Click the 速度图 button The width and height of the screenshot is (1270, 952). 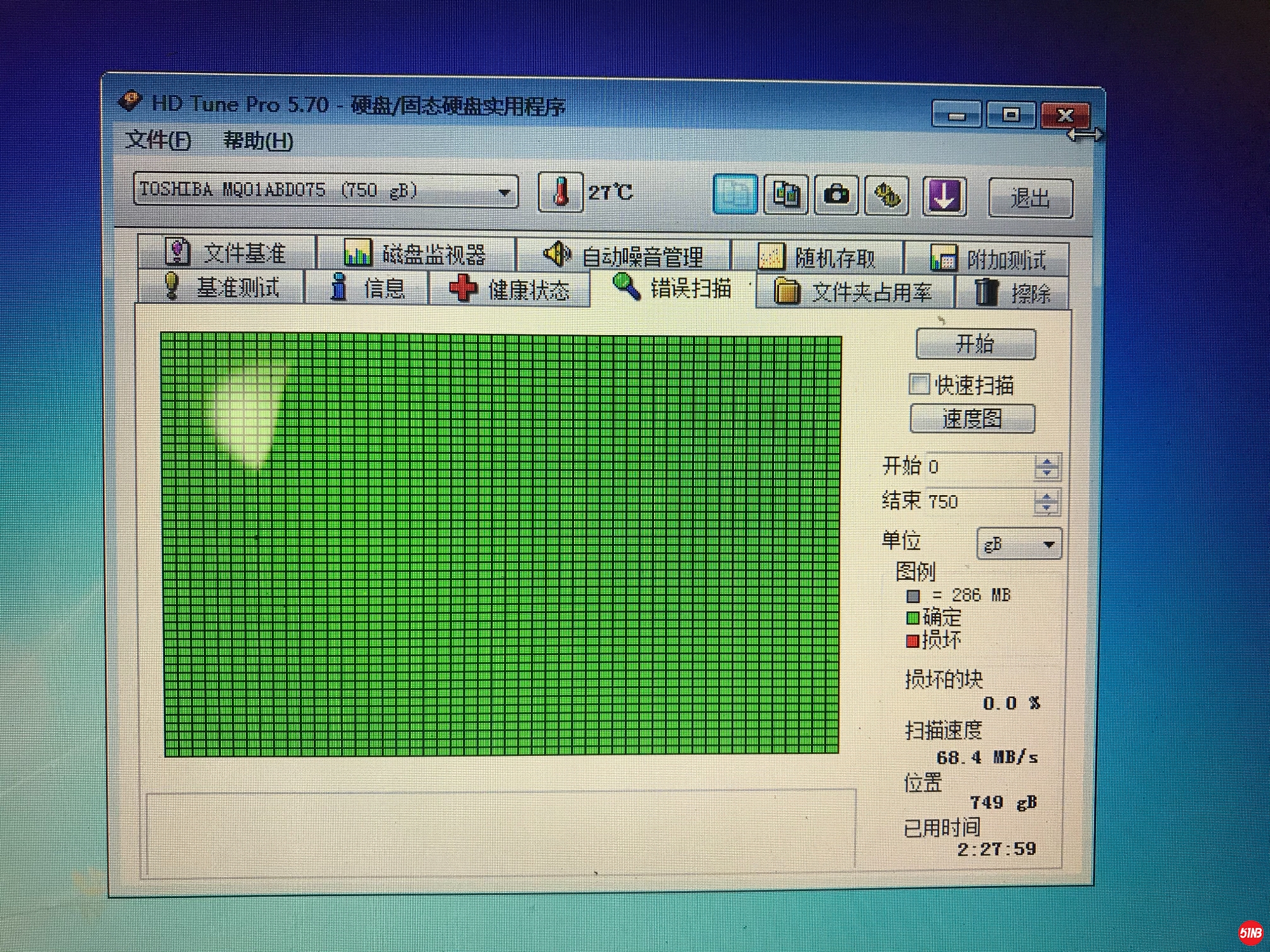coord(972,419)
